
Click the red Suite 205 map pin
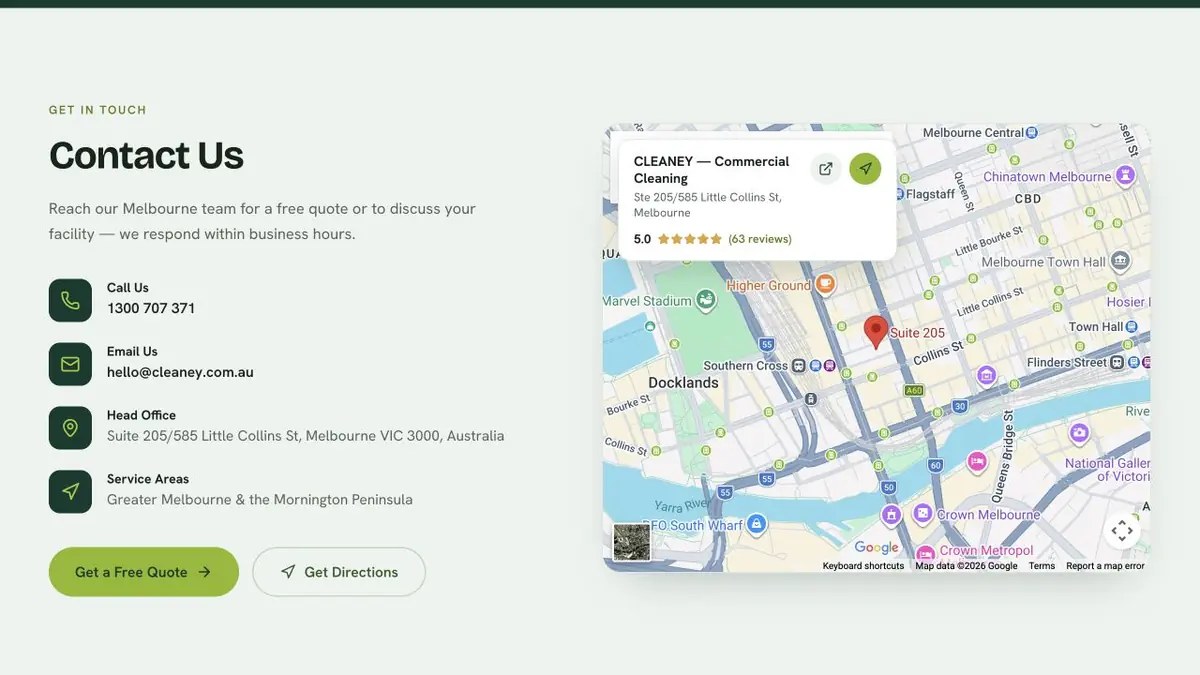[876, 332]
